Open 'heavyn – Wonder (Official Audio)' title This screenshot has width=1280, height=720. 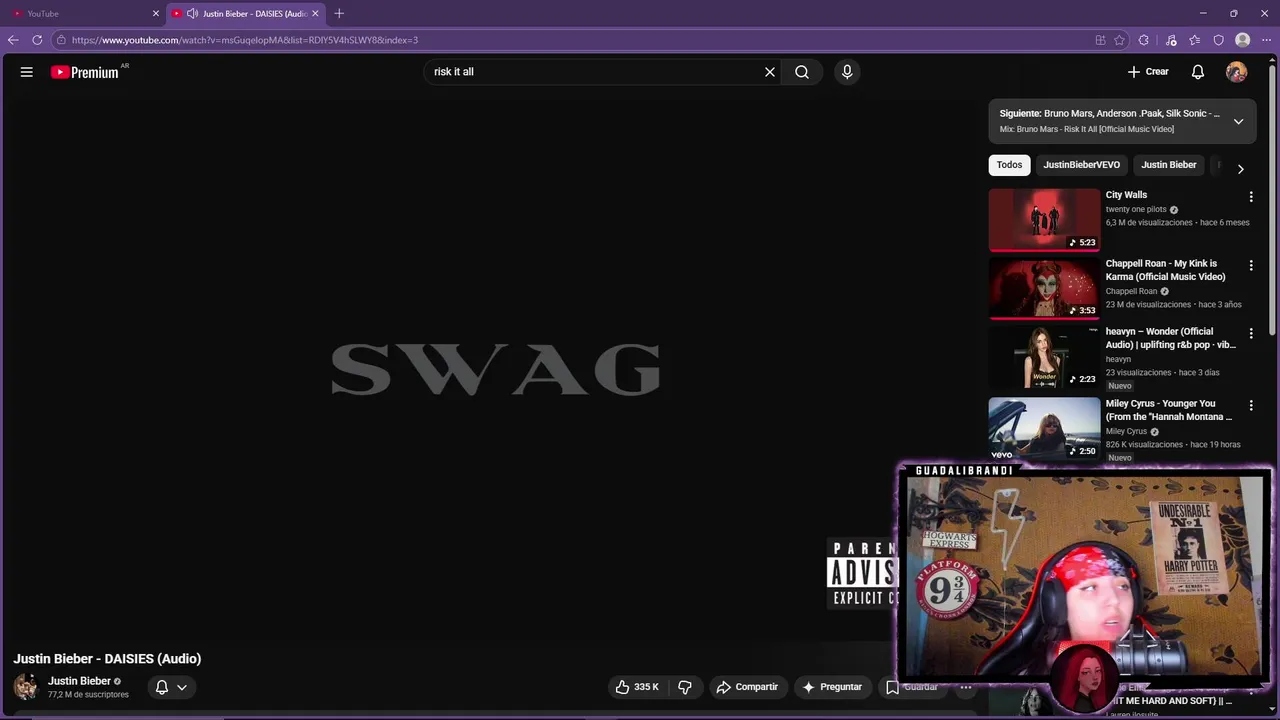point(1170,338)
